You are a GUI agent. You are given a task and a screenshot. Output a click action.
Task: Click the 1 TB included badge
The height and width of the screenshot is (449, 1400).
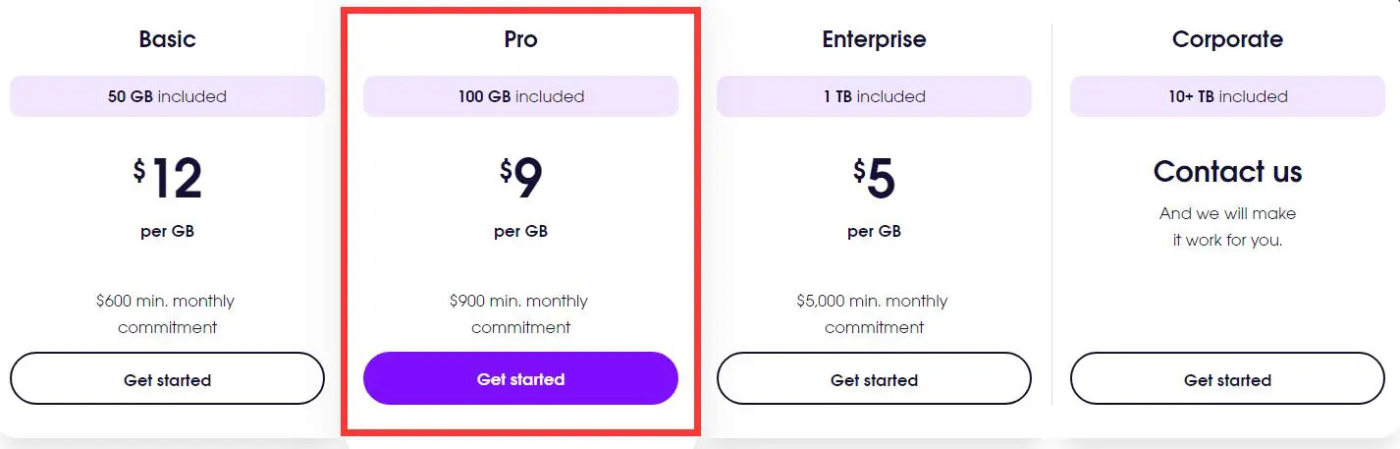874,97
